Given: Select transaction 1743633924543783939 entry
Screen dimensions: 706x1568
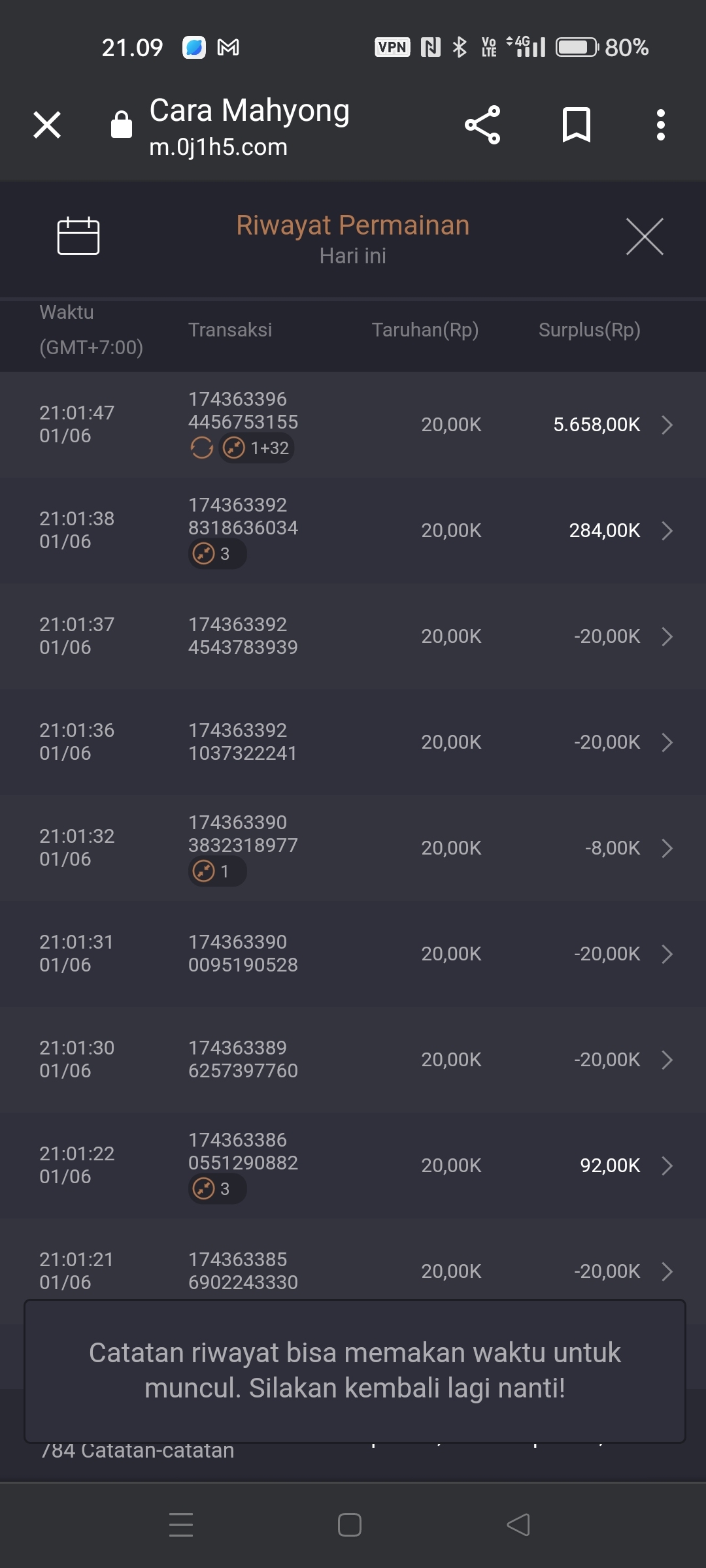Looking at the screenshot, I should [x=243, y=636].
